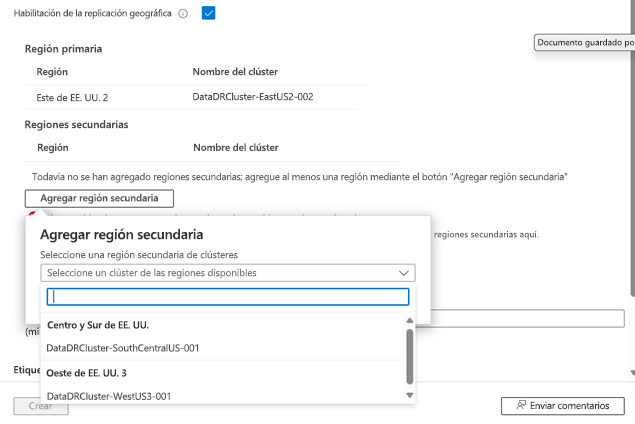Click the Oeste de EE. UU. 3 group header
The width and height of the screenshot is (635, 424).
point(86,373)
